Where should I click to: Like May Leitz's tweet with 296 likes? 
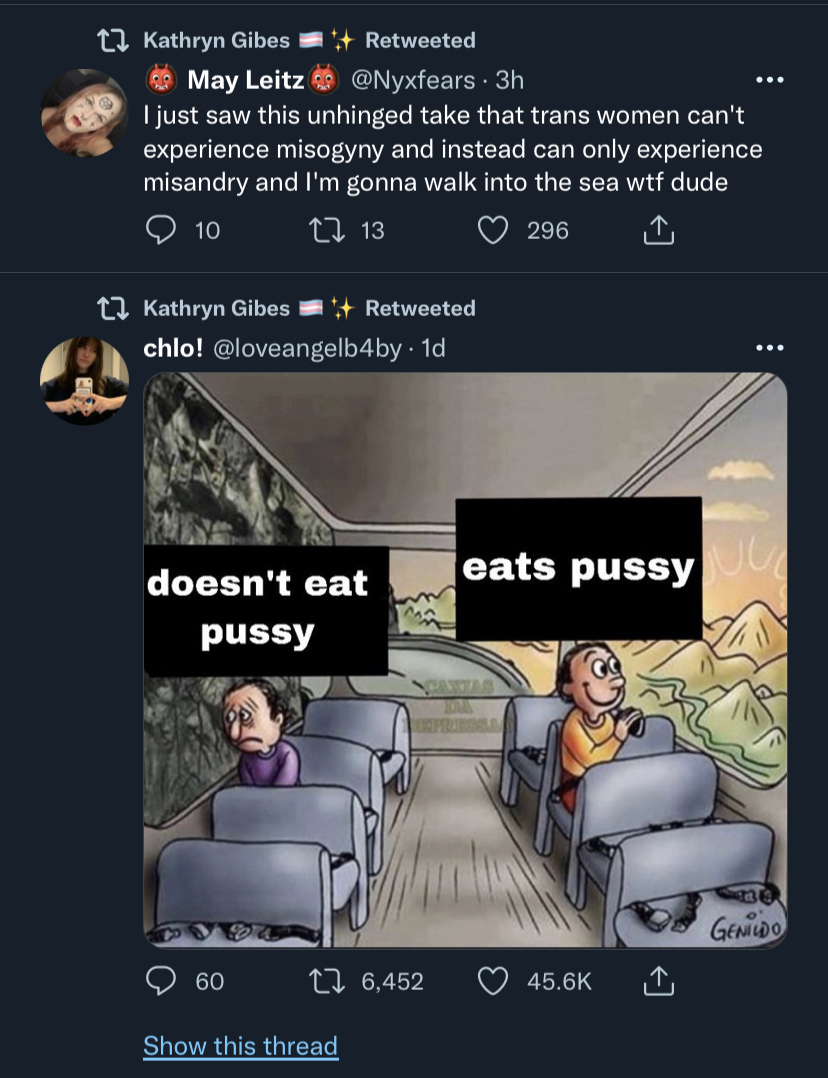pyautogui.click(x=492, y=230)
